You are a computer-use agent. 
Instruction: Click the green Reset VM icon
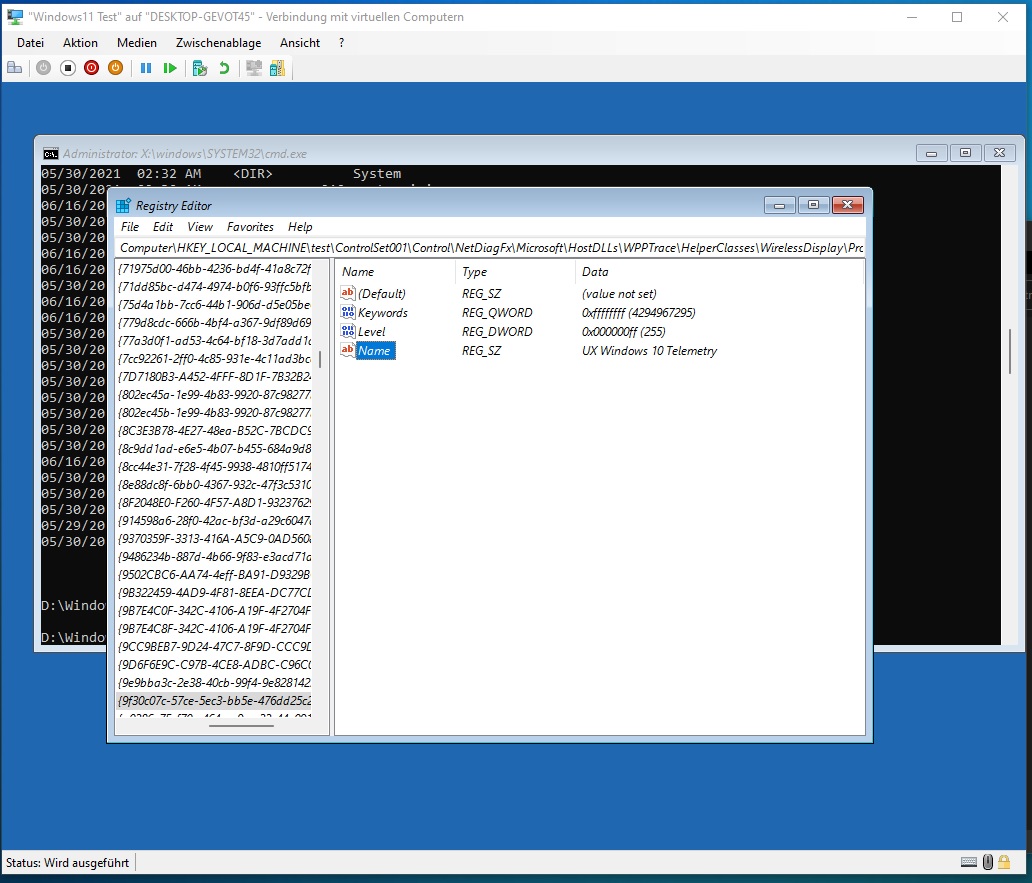click(170, 68)
